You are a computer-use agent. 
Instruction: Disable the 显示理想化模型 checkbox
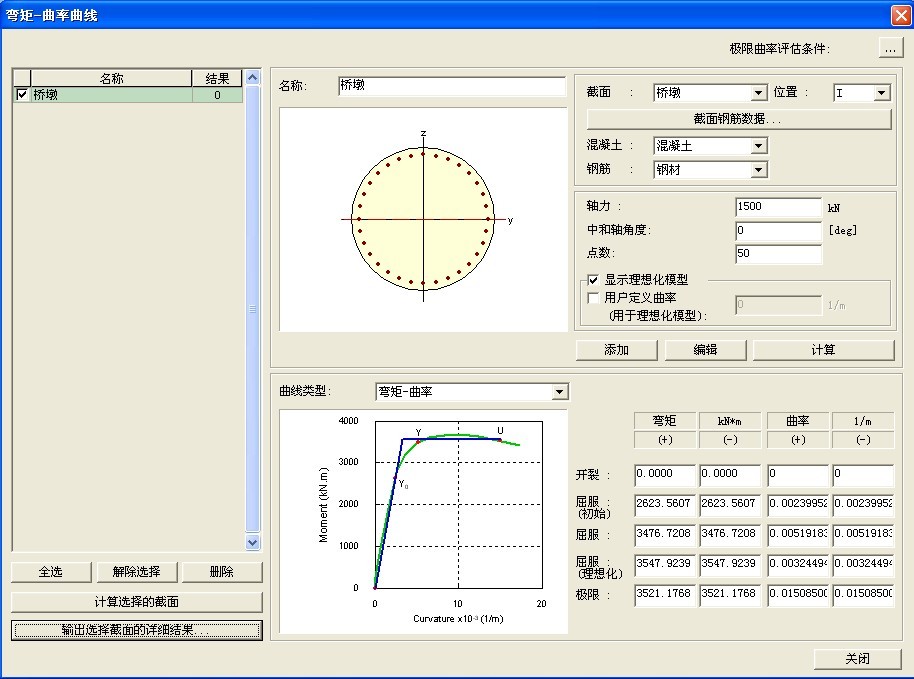(x=593, y=281)
